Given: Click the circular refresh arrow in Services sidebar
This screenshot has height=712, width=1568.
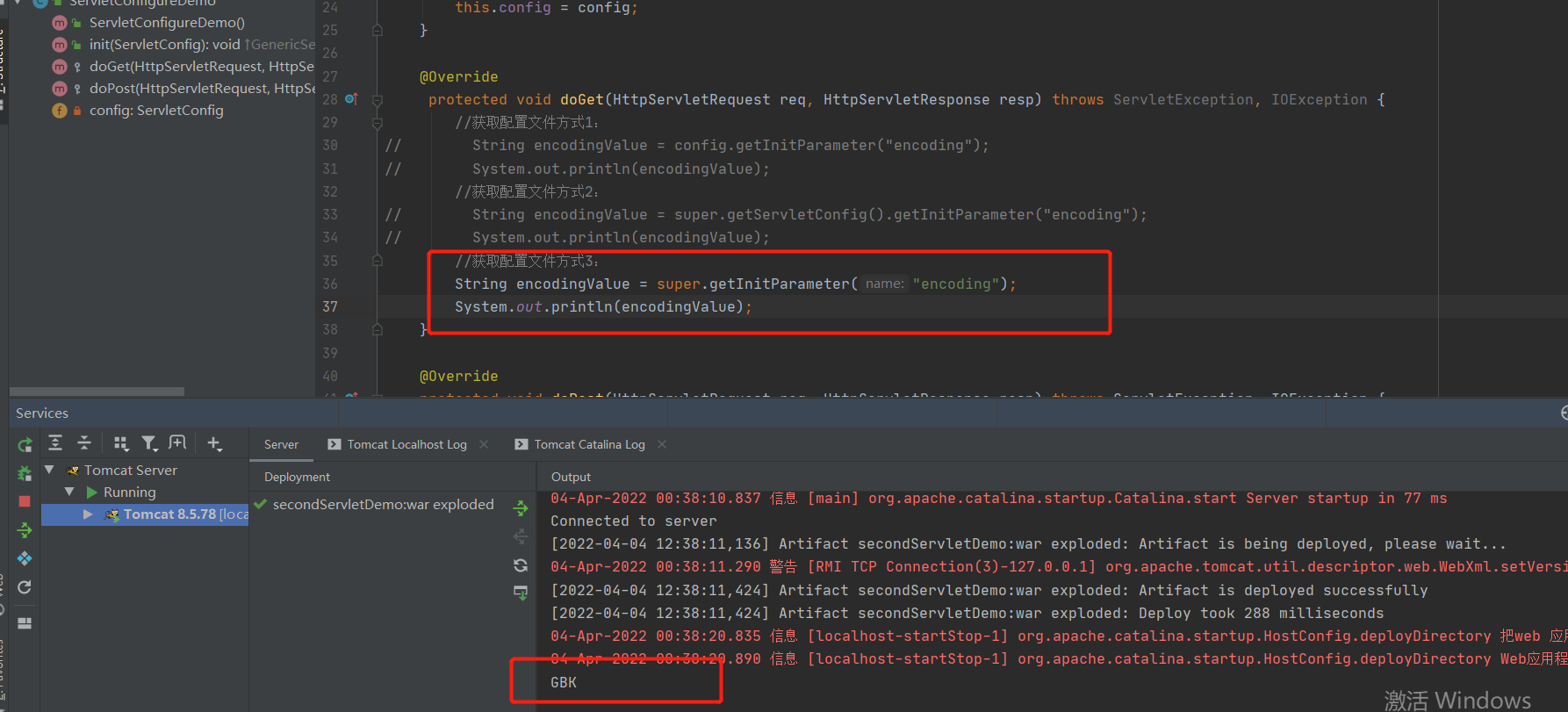Looking at the screenshot, I should [25, 587].
